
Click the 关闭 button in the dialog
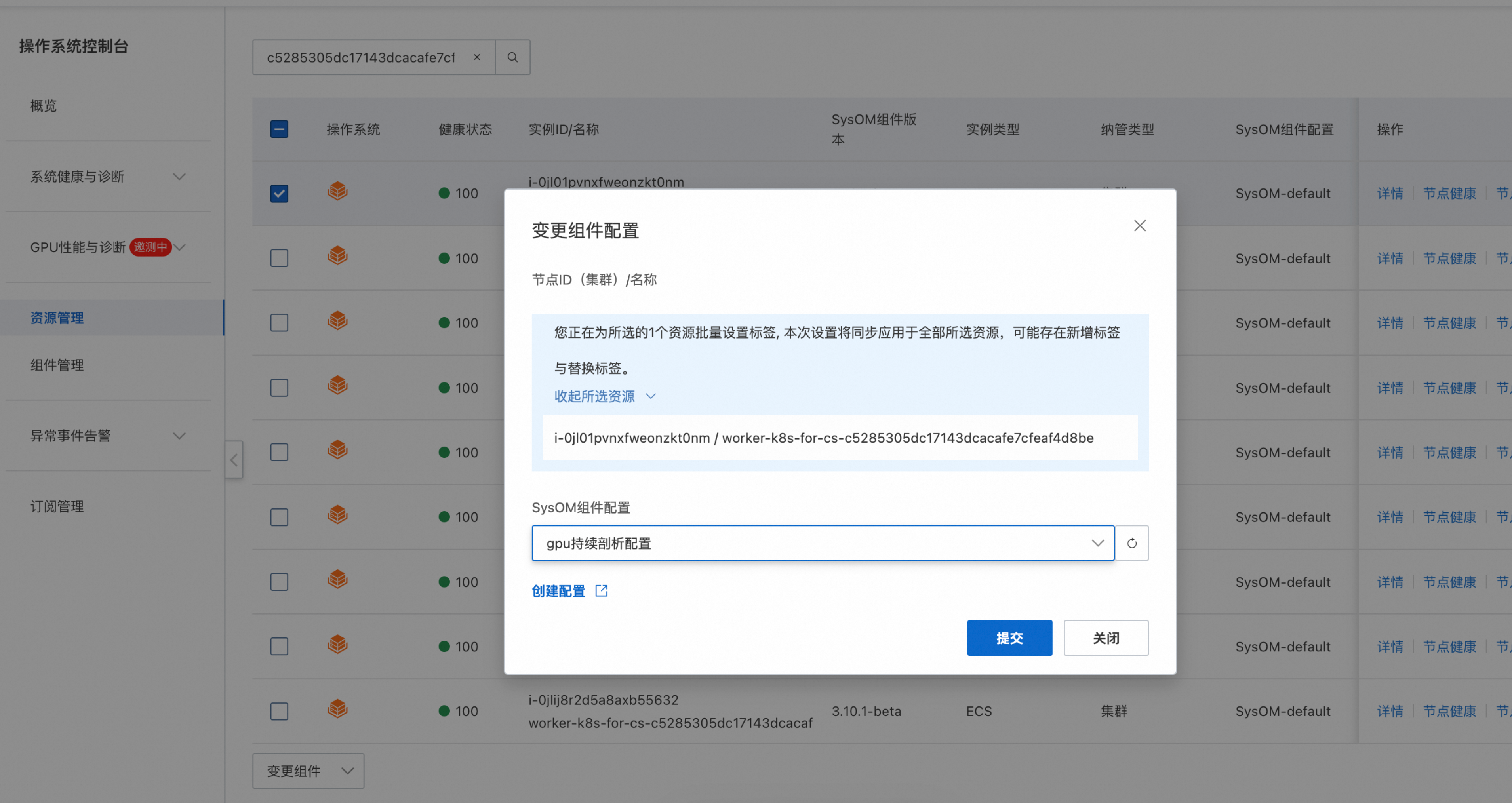pyautogui.click(x=1106, y=638)
